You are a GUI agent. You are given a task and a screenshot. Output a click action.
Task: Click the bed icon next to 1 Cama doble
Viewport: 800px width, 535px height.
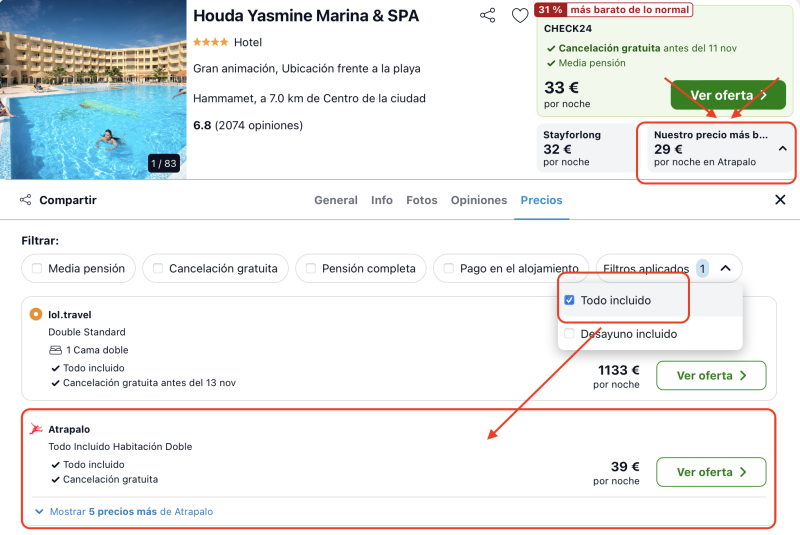point(55,350)
